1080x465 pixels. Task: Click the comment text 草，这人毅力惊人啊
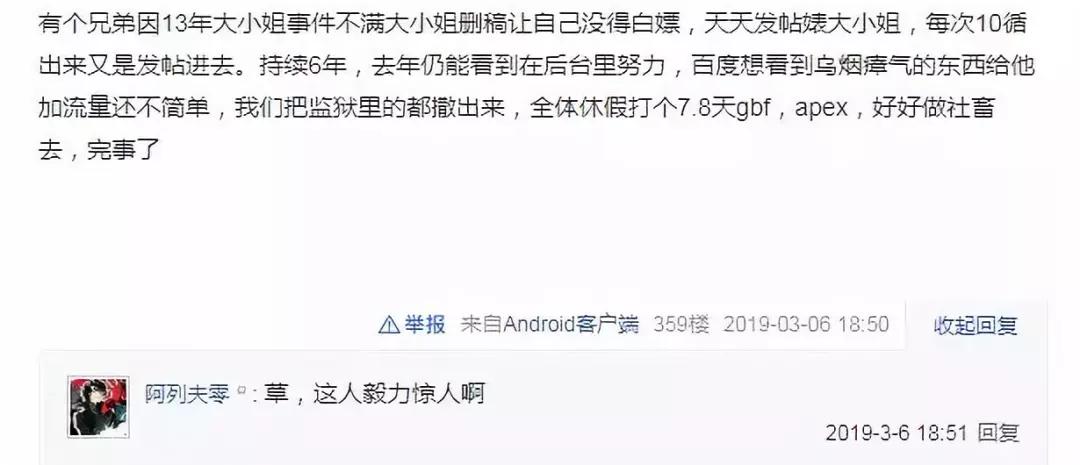375,394
